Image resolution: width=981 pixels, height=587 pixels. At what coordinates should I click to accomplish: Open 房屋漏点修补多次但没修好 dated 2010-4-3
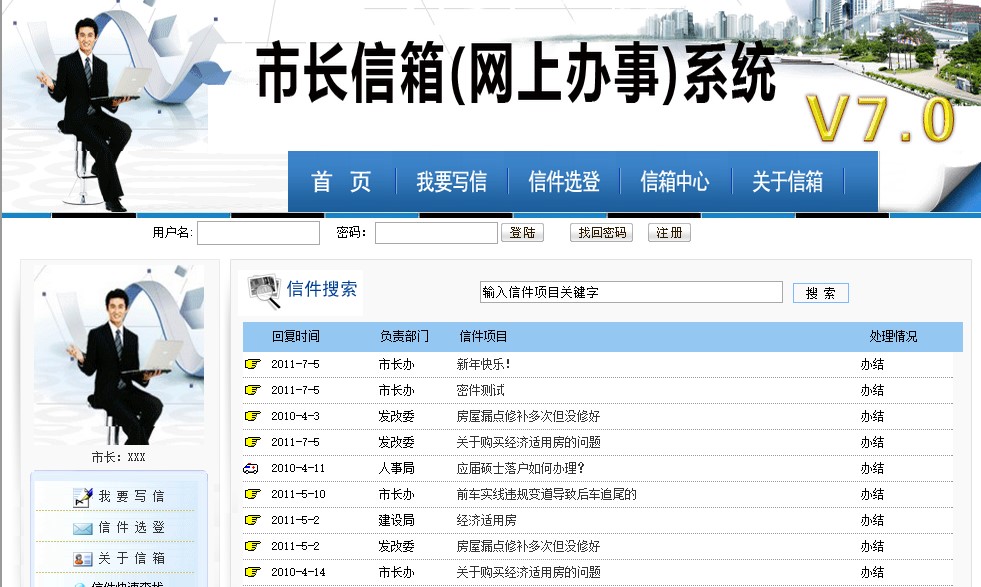(528, 416)
